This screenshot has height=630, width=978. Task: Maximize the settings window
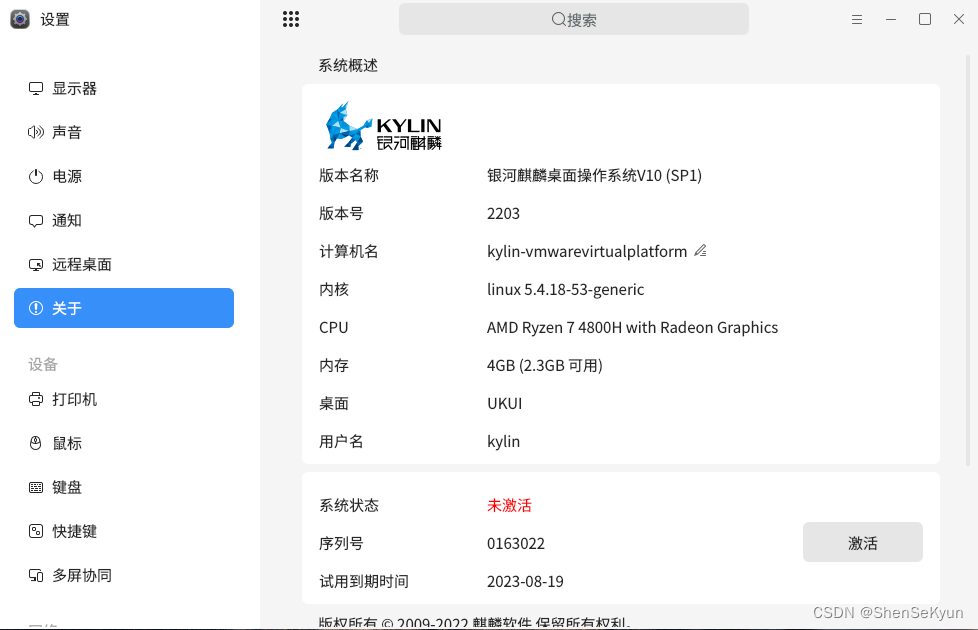tap(925, 19)
